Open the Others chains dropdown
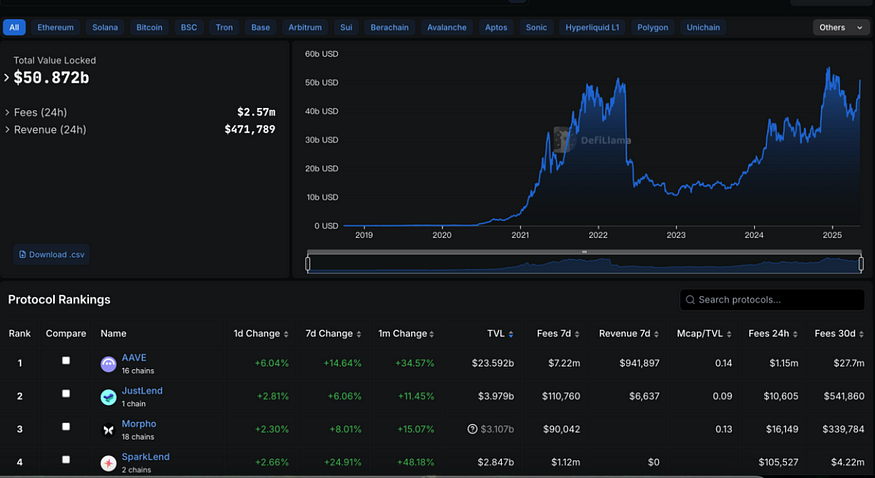Screen dimensions: 875x478 coord(839,27)
